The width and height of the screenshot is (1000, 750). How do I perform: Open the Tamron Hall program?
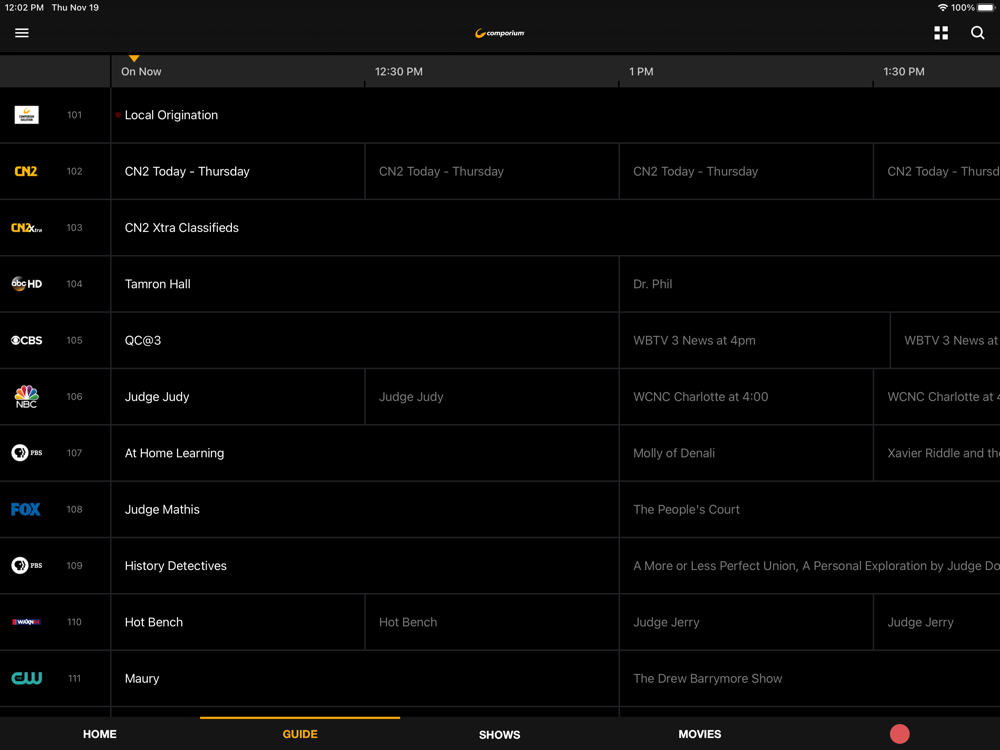pos(365,284)
